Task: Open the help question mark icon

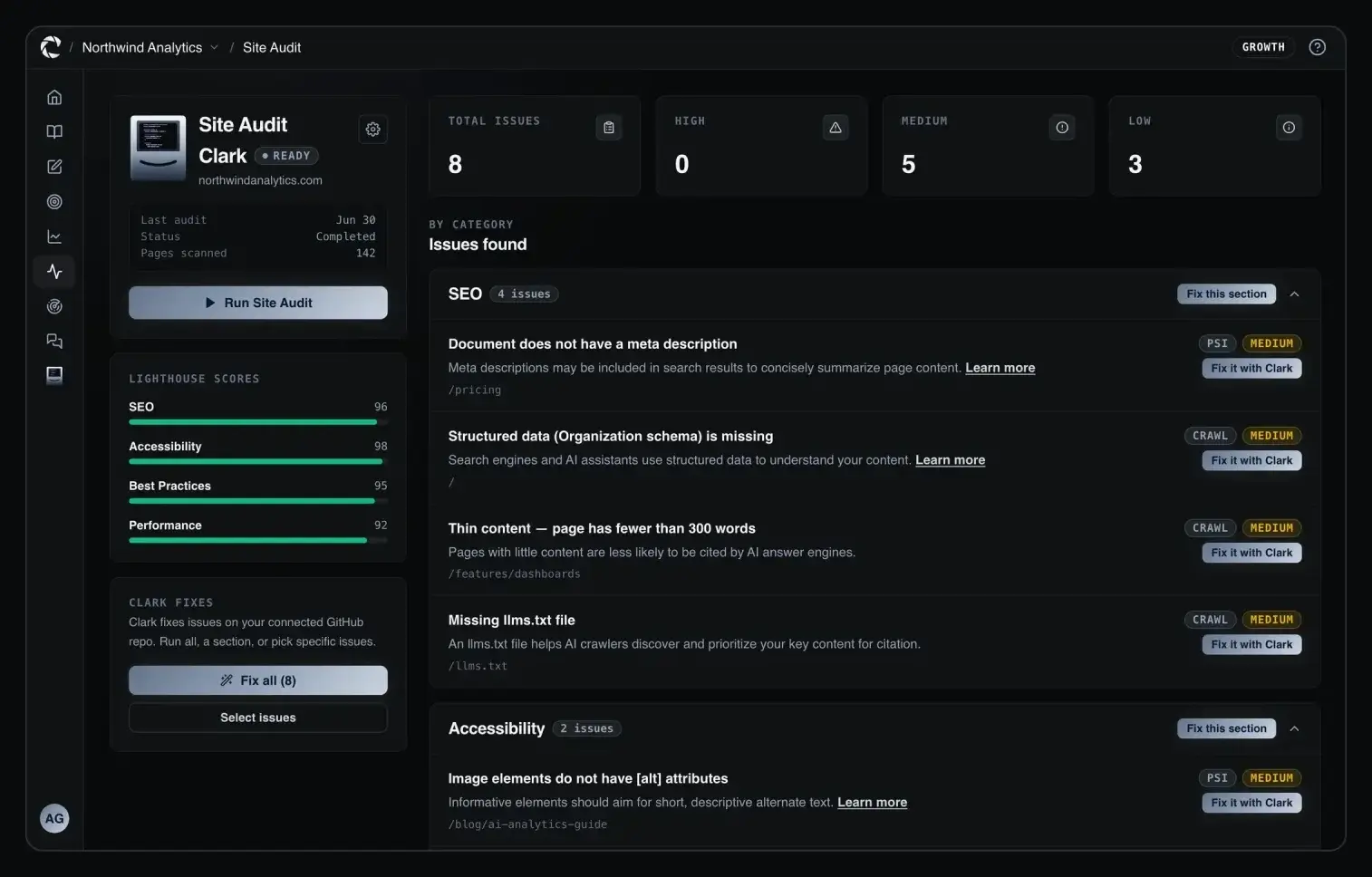Action: pyautogui.click(x=1318, y=47)
